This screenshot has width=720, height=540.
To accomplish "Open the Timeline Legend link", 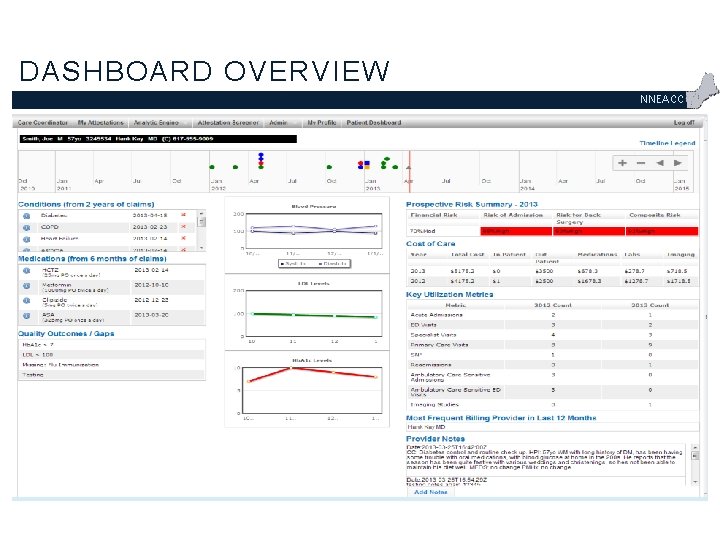I will click(x=667, y=143).
